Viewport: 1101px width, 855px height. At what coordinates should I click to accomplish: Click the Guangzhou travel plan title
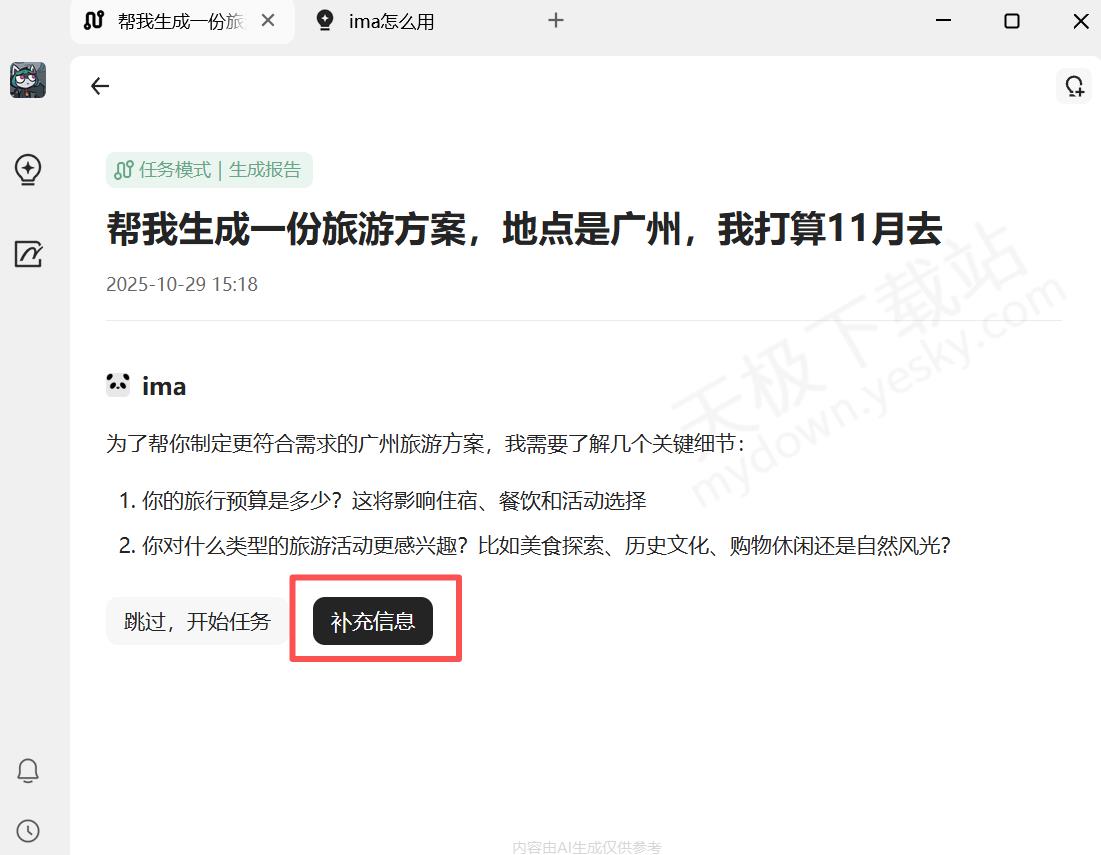pyautogui.click(x=524, y=230)
